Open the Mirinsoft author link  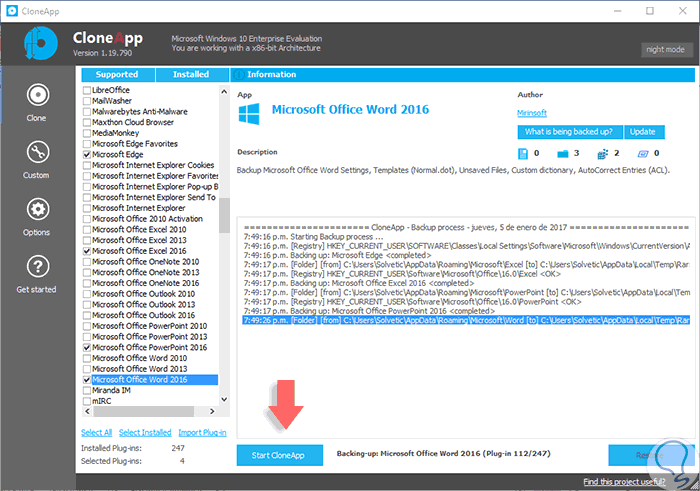(x=532, y=113)
